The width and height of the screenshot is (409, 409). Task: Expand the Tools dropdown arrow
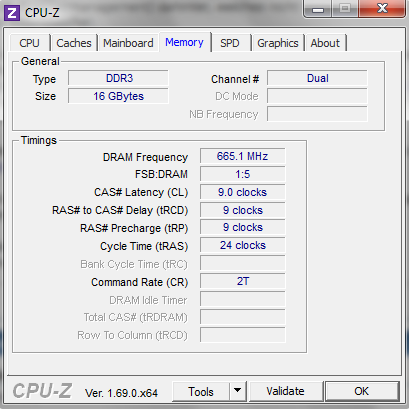point(237,391)
